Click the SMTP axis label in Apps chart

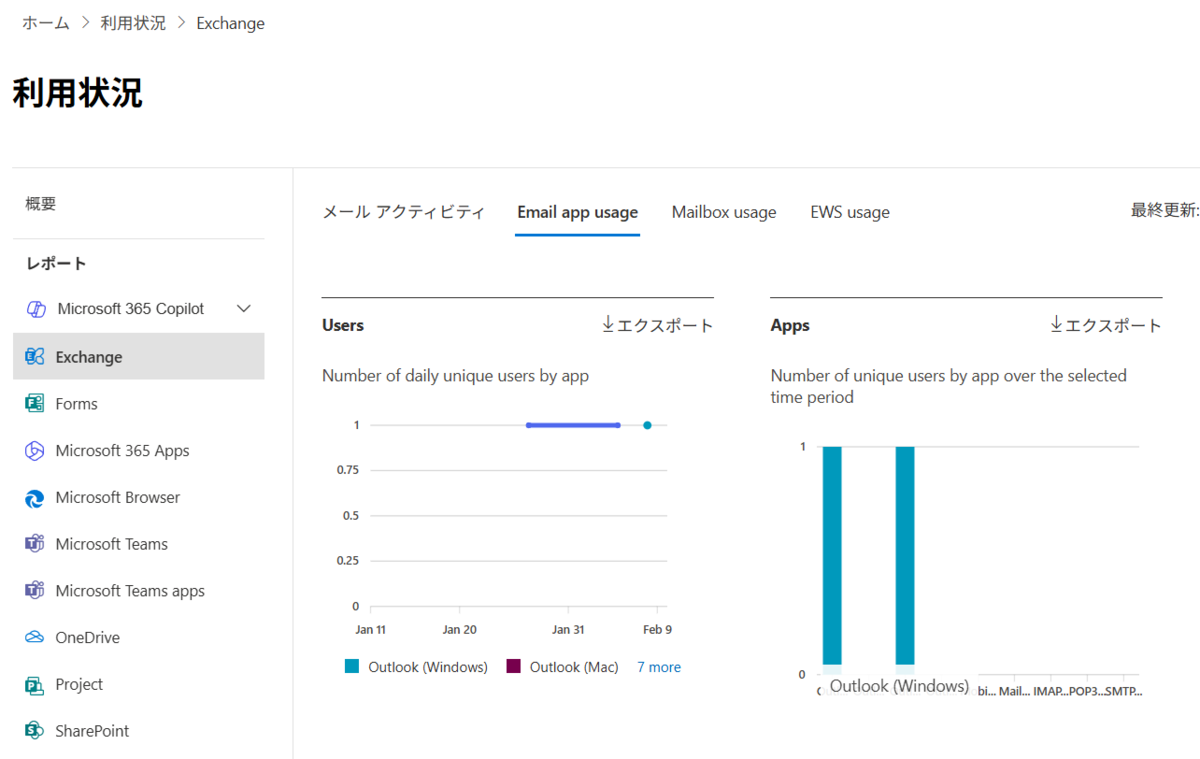(x=1123, y=691)
